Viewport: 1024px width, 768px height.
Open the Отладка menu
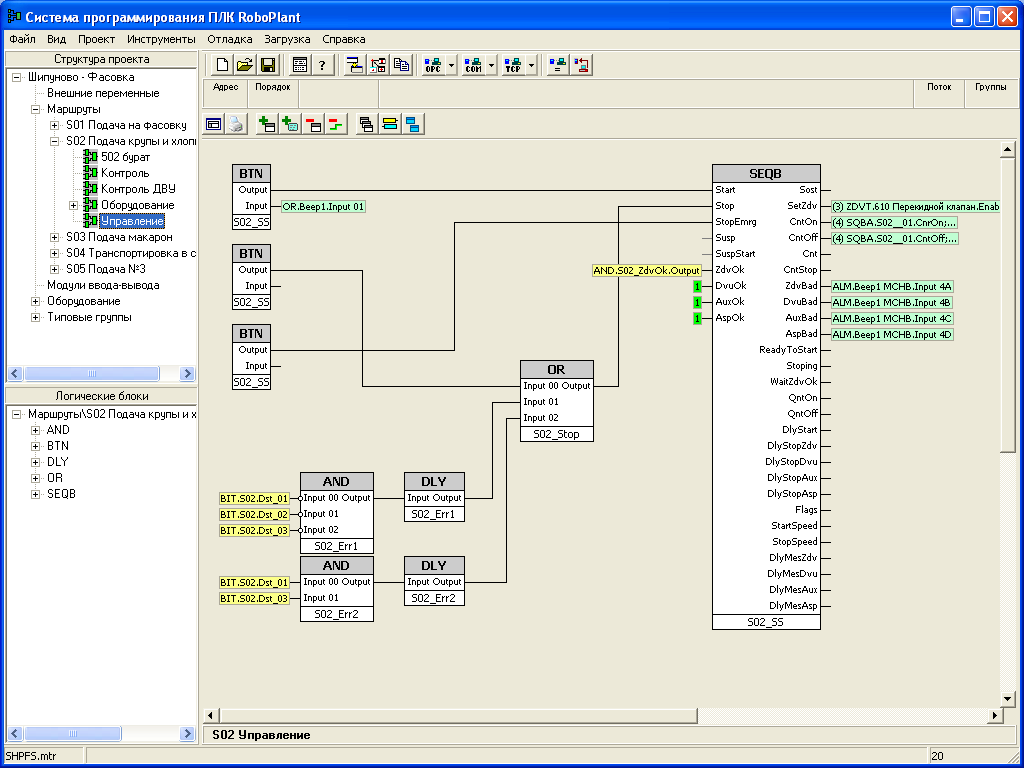coord(229,39)
